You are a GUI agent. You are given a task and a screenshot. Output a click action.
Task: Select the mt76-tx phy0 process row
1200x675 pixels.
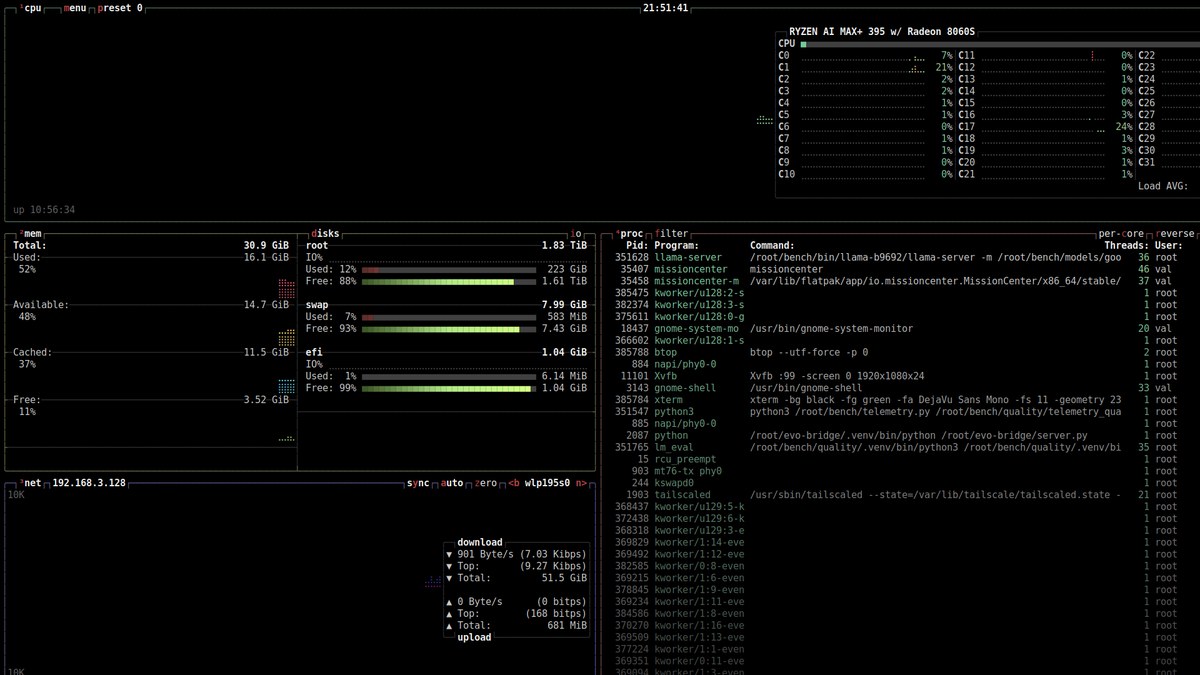pos(899,471)
